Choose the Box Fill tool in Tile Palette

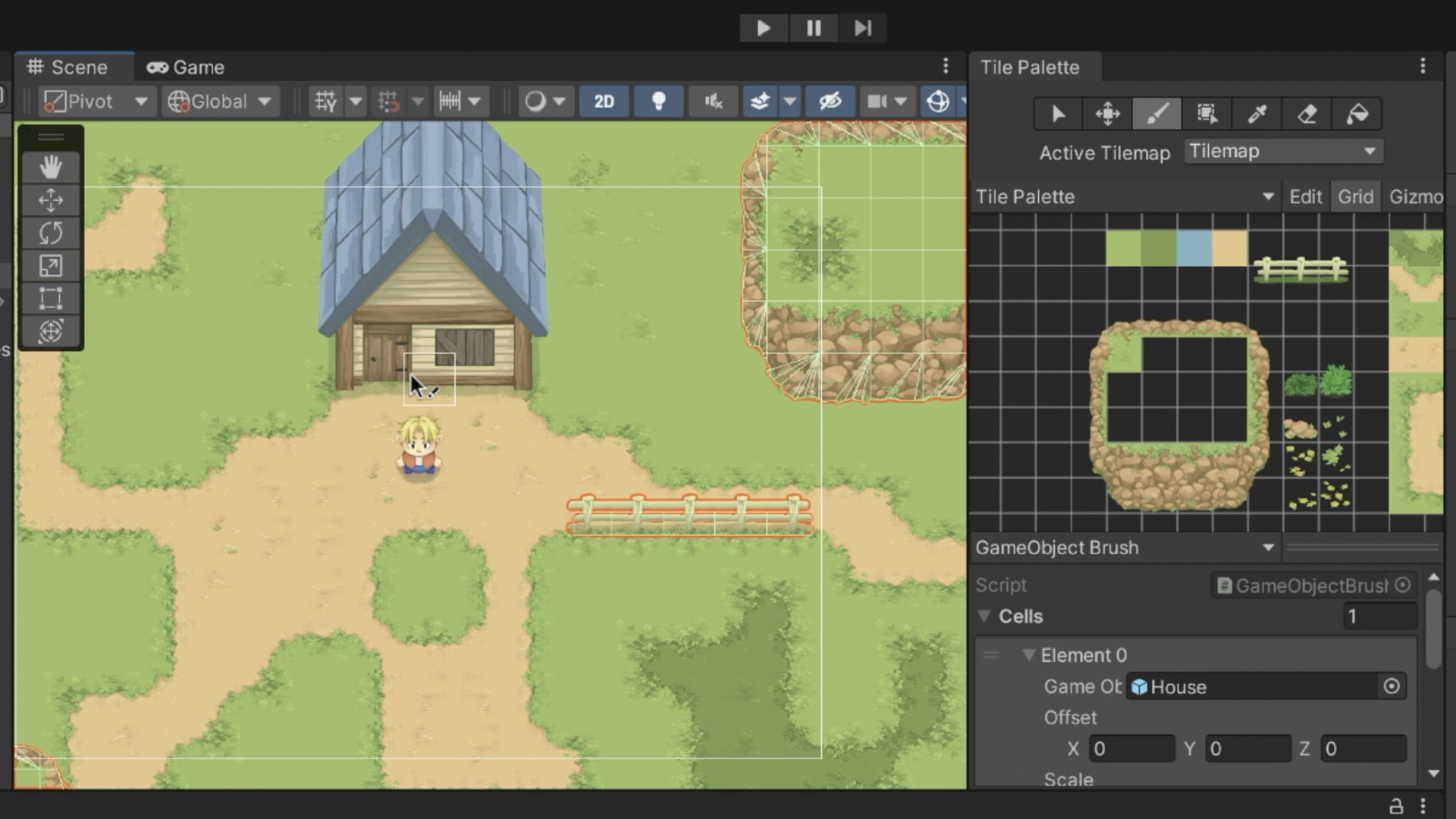pyautogui.click(x=1207, y=114)
